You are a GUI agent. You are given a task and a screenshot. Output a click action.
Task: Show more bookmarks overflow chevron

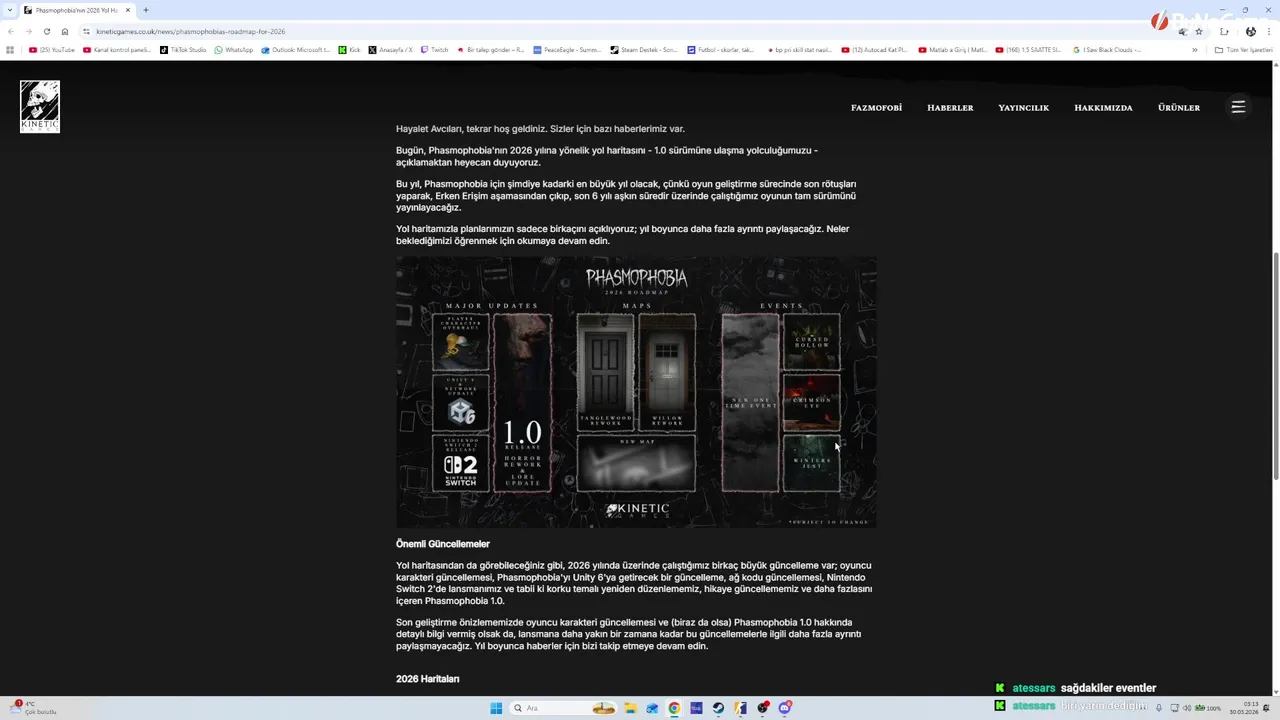pyautogui.click(x=1194, y=50)
